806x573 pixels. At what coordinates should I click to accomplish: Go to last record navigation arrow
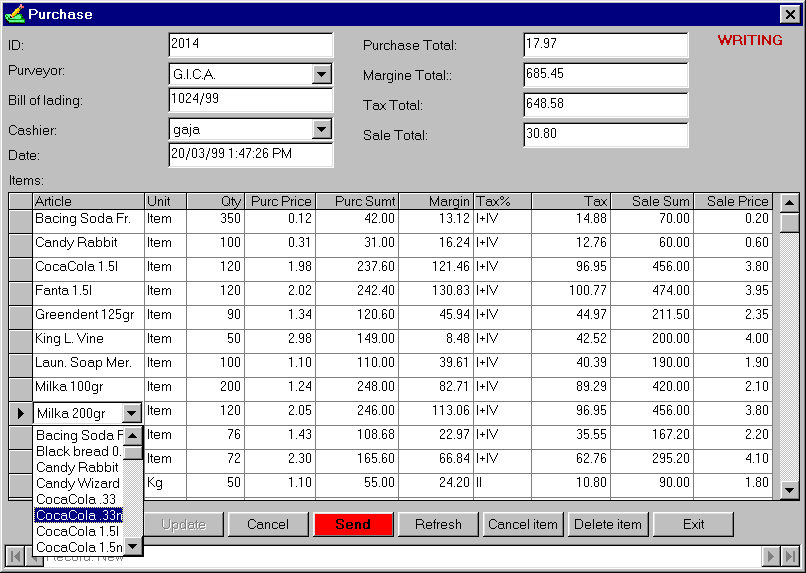click(x=790, y=557)
